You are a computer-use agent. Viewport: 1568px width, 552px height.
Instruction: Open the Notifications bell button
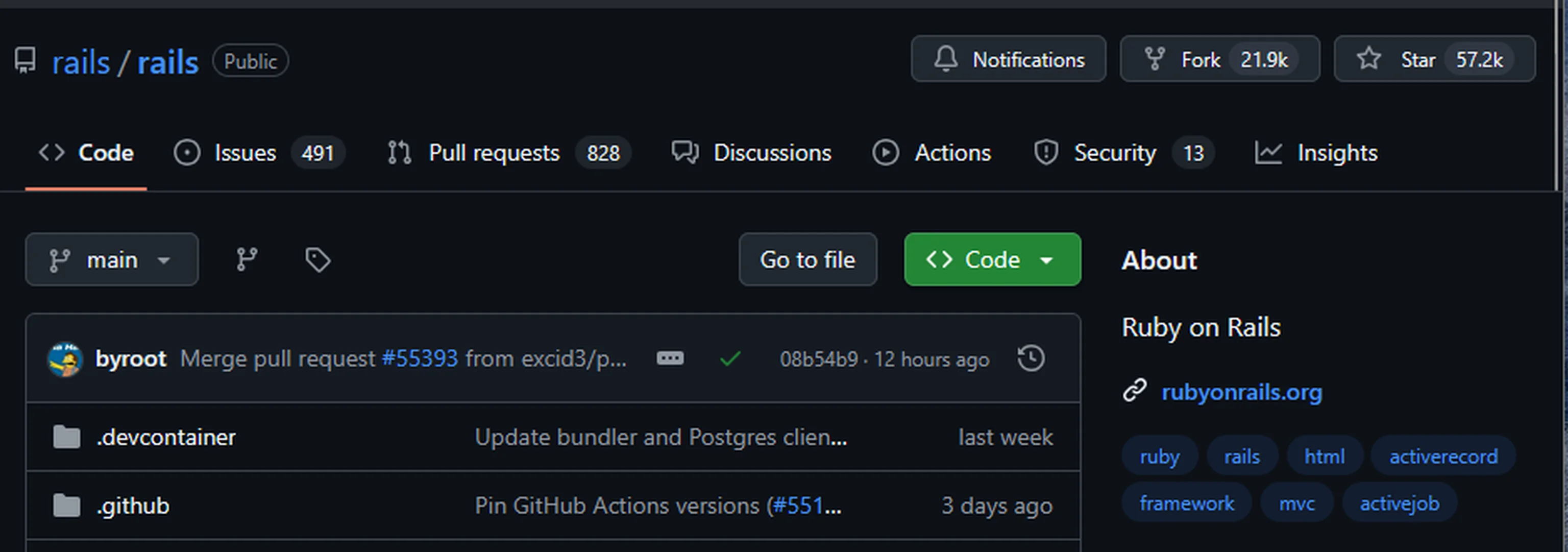pyautogui.click(x=1008, y=59)
